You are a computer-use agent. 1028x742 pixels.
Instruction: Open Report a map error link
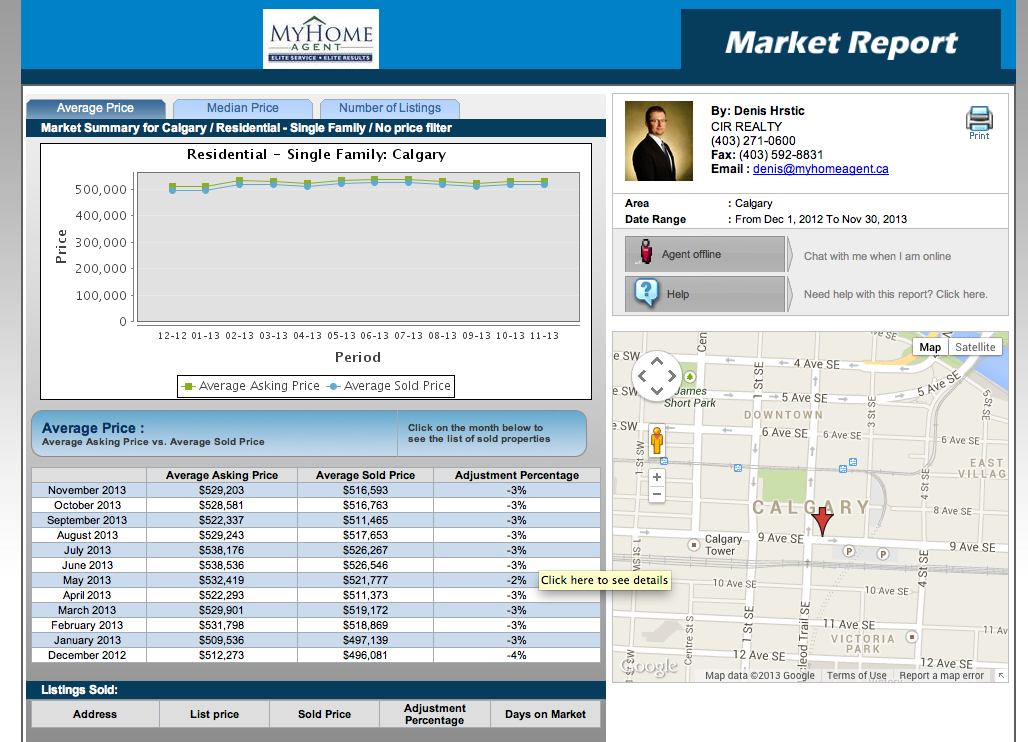click(941, 676)
